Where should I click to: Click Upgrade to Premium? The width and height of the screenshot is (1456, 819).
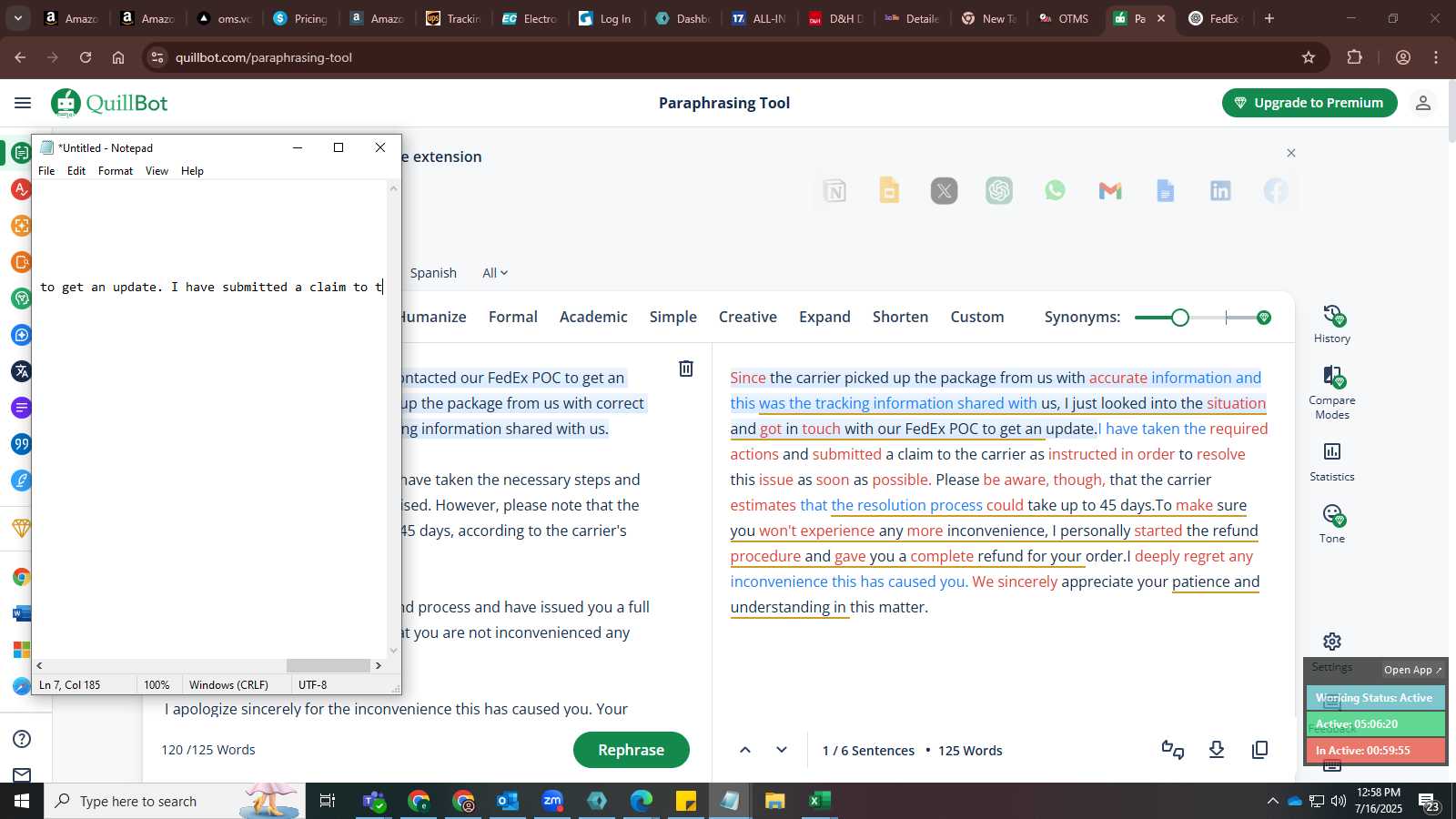tap(1309, 103)
